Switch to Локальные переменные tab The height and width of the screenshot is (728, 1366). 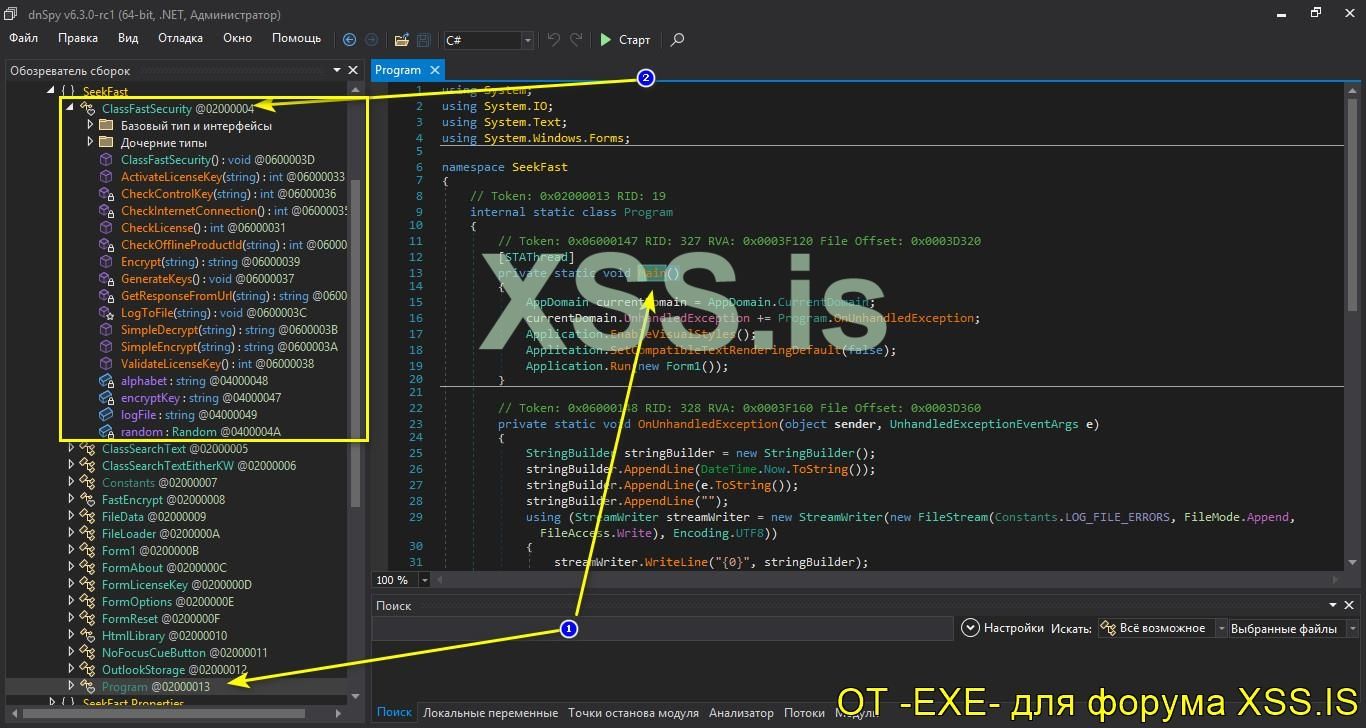tap(490, 713)
